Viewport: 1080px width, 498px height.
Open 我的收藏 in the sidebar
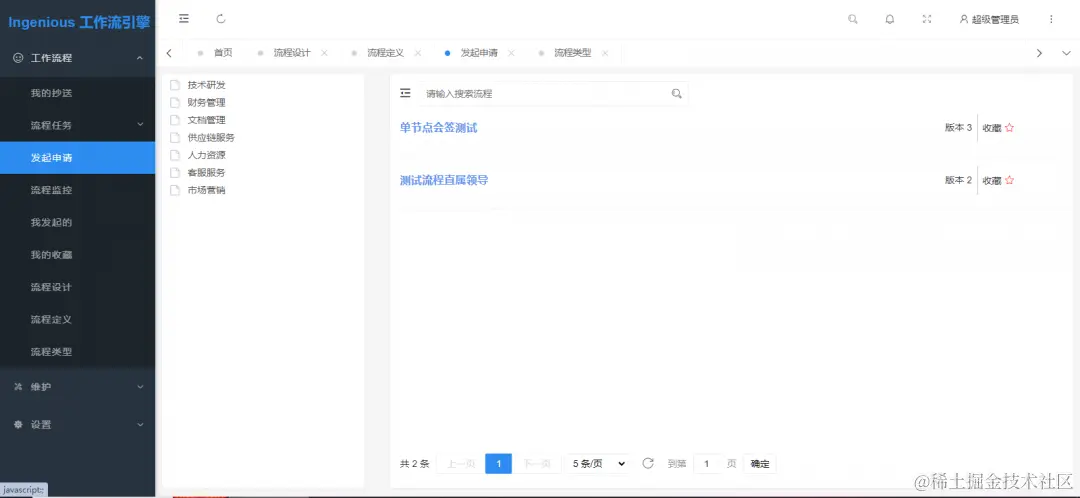(77, 255)
